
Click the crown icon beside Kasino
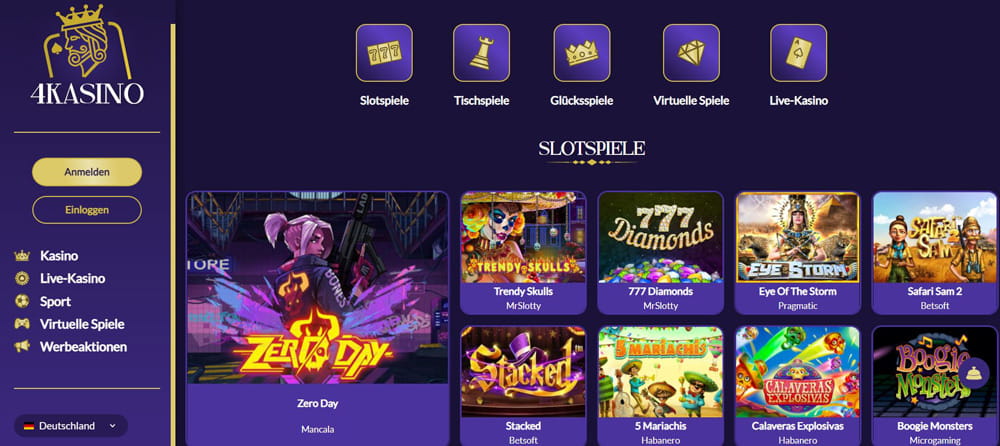tap(22, 256)
